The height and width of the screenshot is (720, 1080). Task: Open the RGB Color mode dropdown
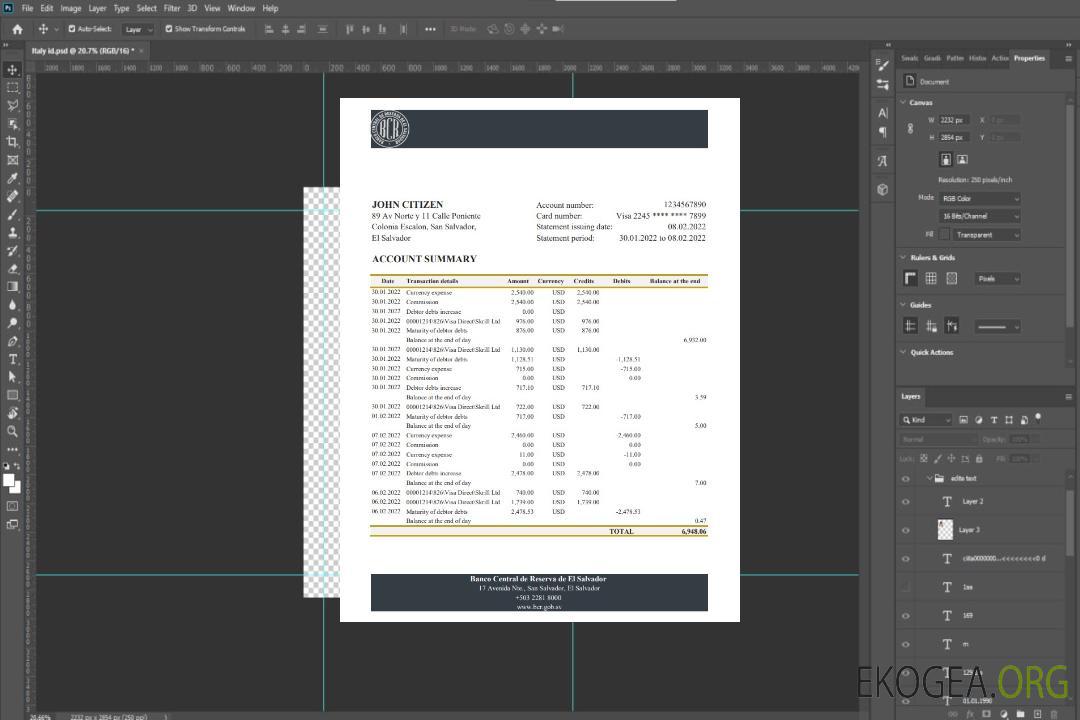point(979,198)
